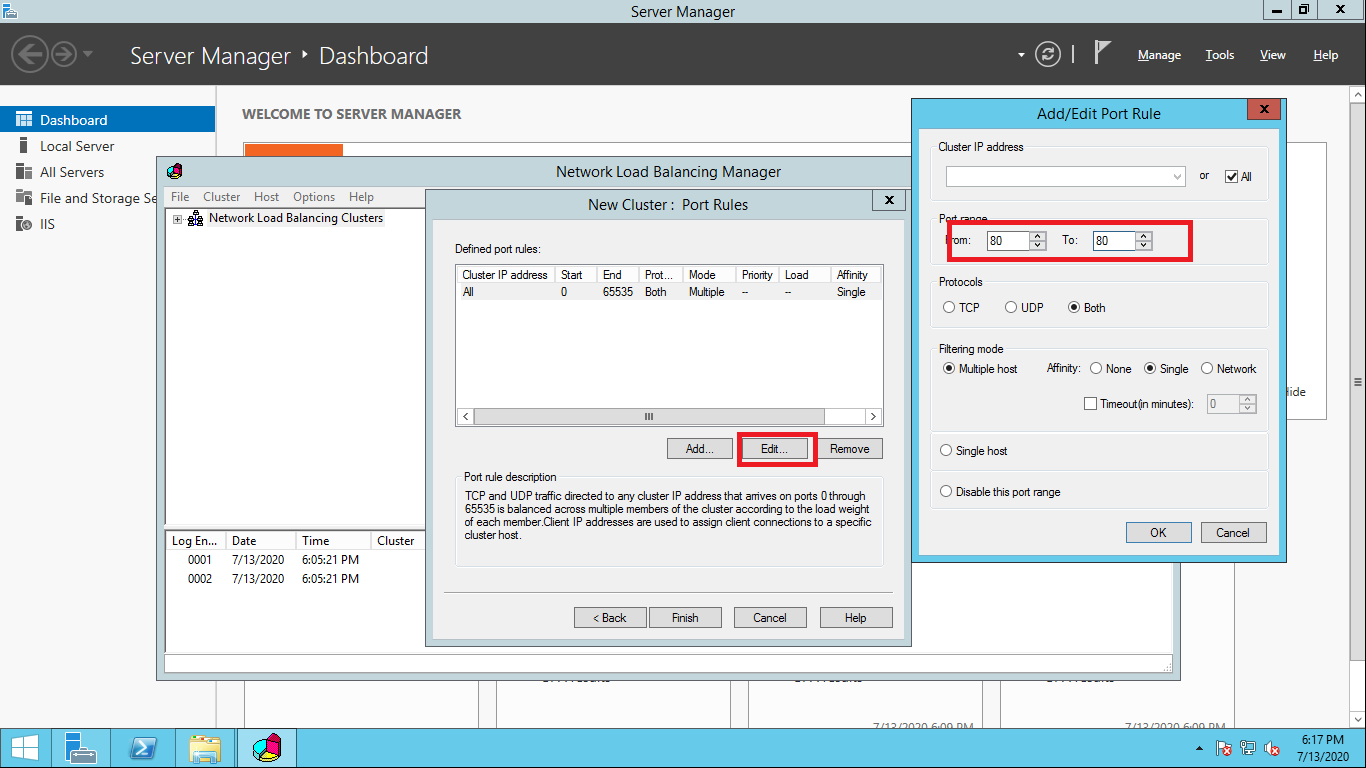Choose Single host filtering mode
This screenshot has width=1366, height=768.
pyautogui.click(x=946, y=451)
